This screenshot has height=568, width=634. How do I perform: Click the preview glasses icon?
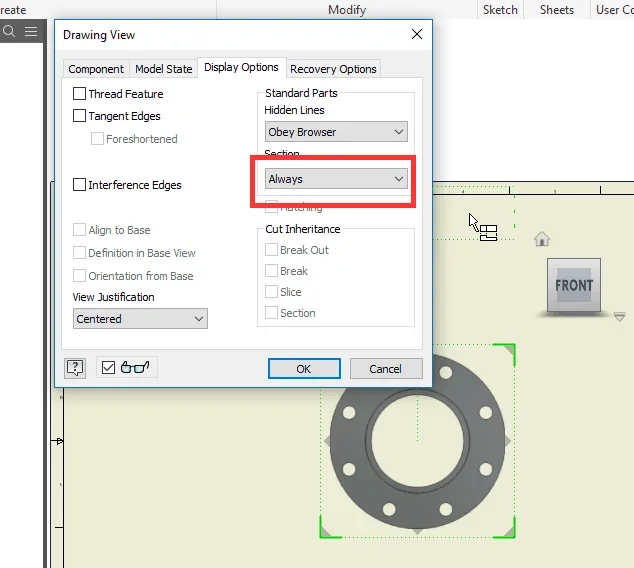[x=135, y=367]
